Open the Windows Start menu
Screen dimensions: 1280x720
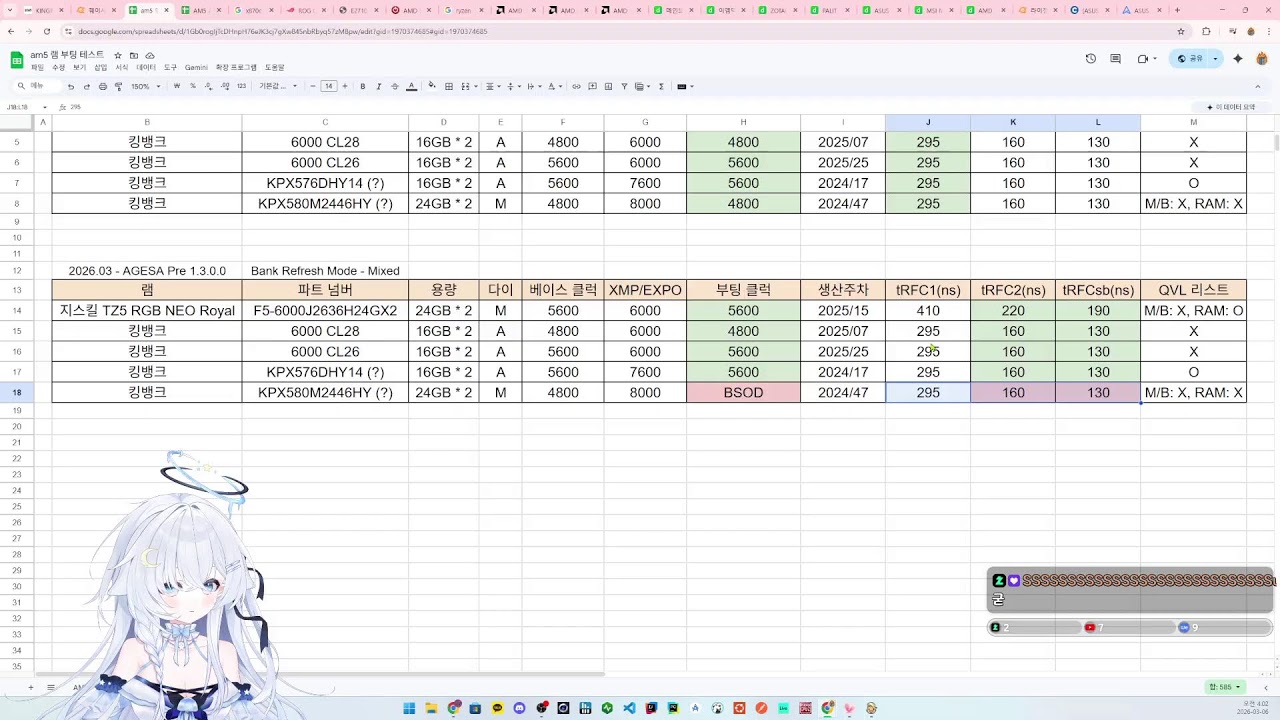click(x=409, y=708)
